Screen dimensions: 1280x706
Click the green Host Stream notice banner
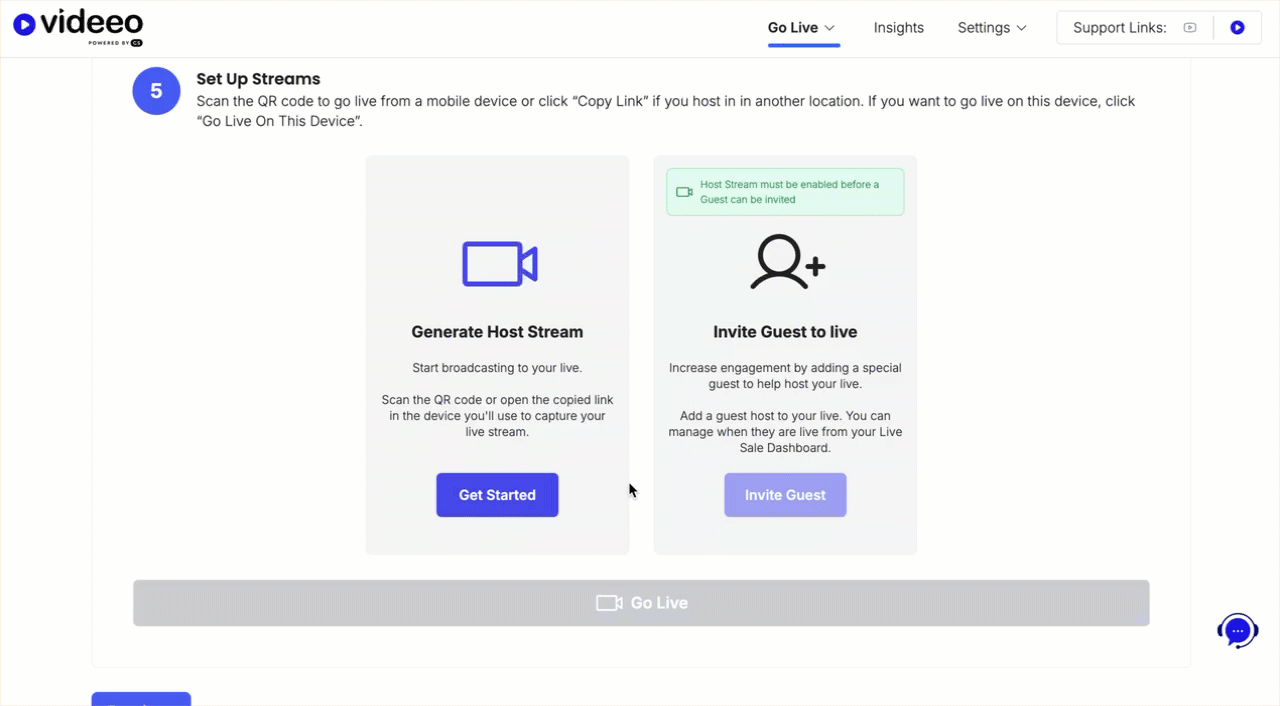click(786, 192)
